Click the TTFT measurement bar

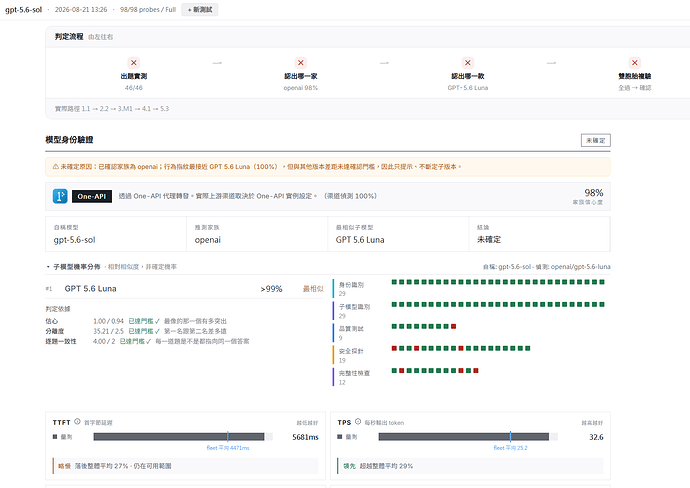click(x=183, y=437)
